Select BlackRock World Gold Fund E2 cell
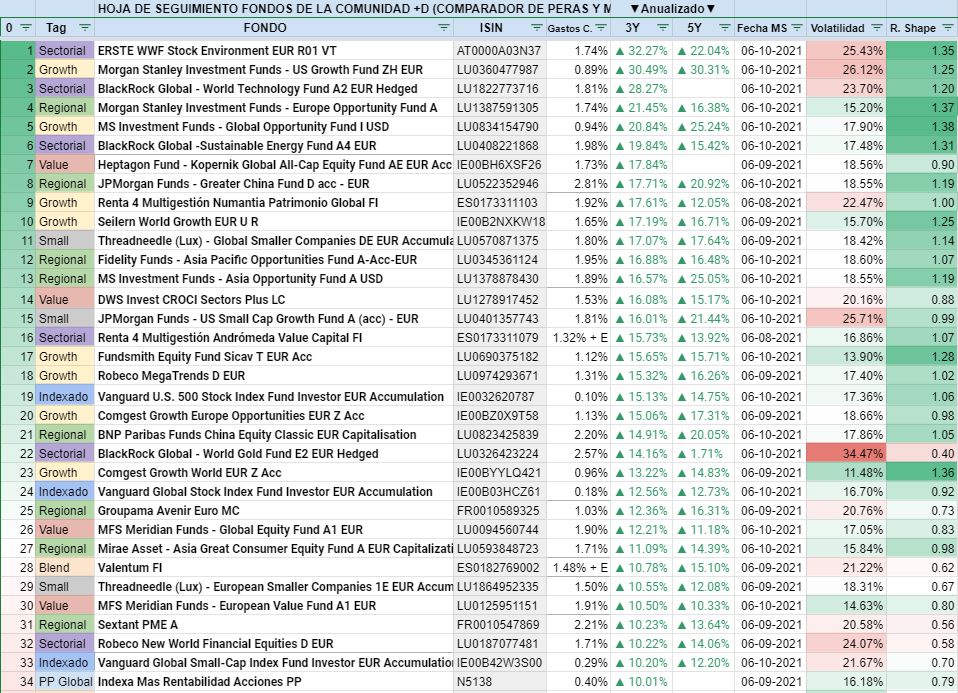Viewport: 958px width, 693px height. 274,453
